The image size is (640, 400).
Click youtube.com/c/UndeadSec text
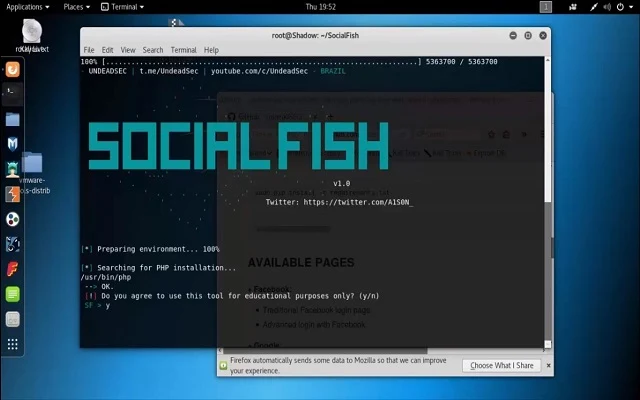click(x=259, y=71)
